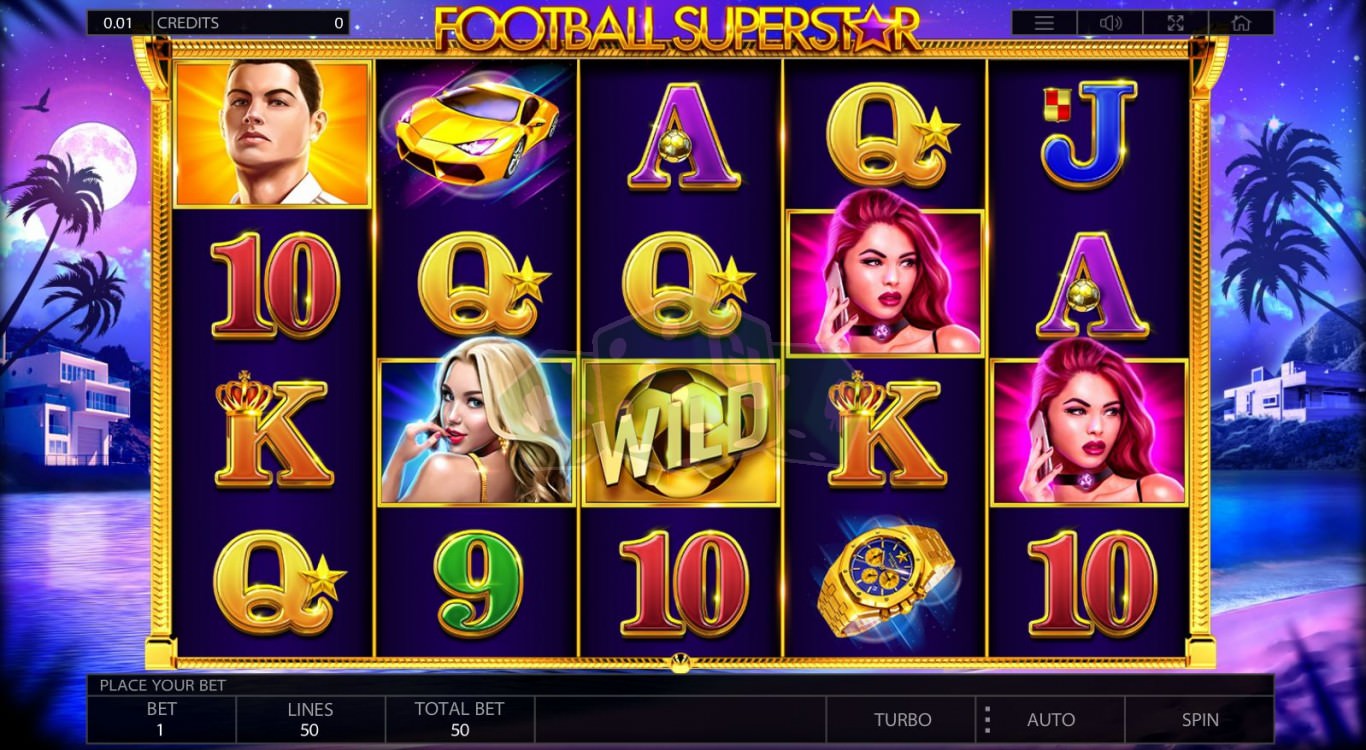Open the three-dot auto spin options
1366x750 pixels.
[x=987, y=720]
